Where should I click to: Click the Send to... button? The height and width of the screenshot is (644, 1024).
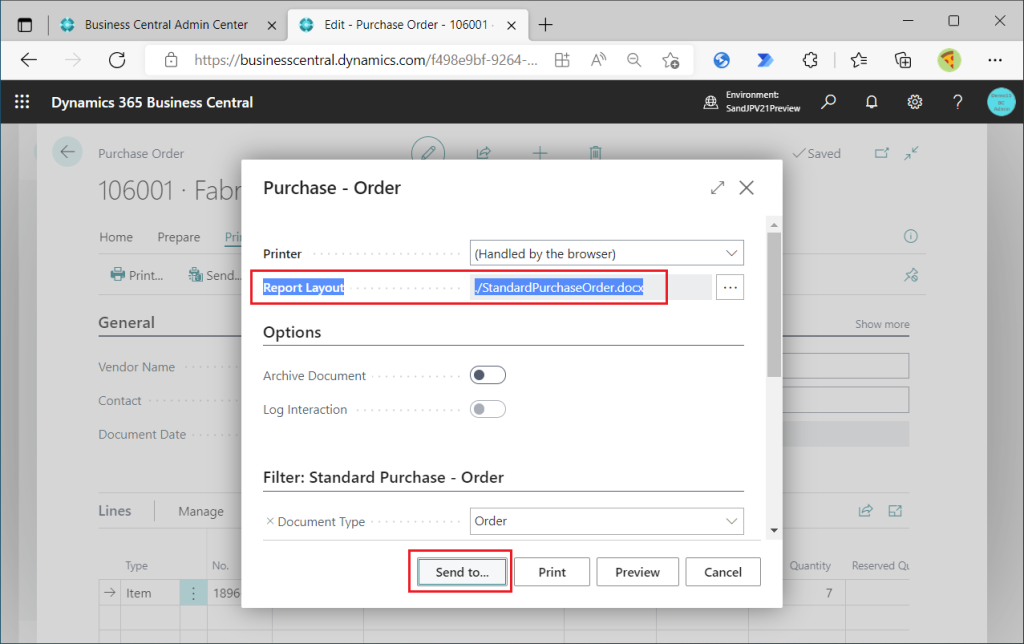click(x=462, y=572)
